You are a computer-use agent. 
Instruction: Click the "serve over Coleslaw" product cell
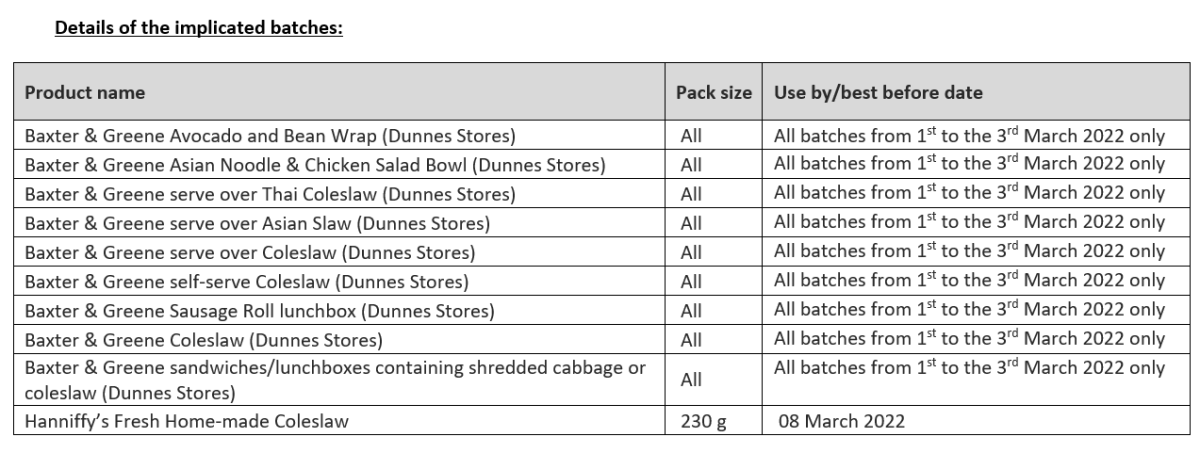click(x=250, y=252)
